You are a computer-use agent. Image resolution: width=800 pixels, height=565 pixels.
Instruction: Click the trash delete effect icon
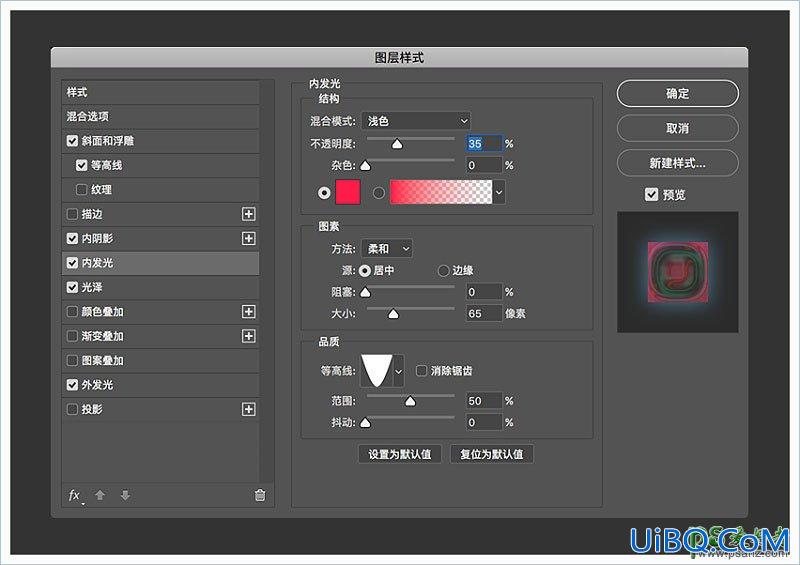[260, 495]
